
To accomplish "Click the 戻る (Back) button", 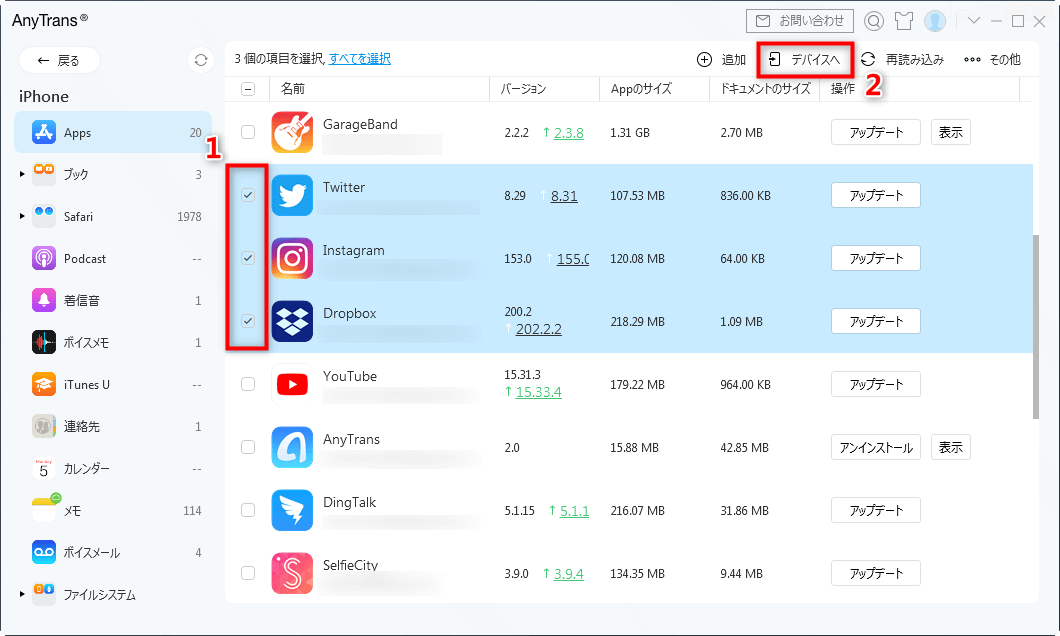I will pos(59,60).
